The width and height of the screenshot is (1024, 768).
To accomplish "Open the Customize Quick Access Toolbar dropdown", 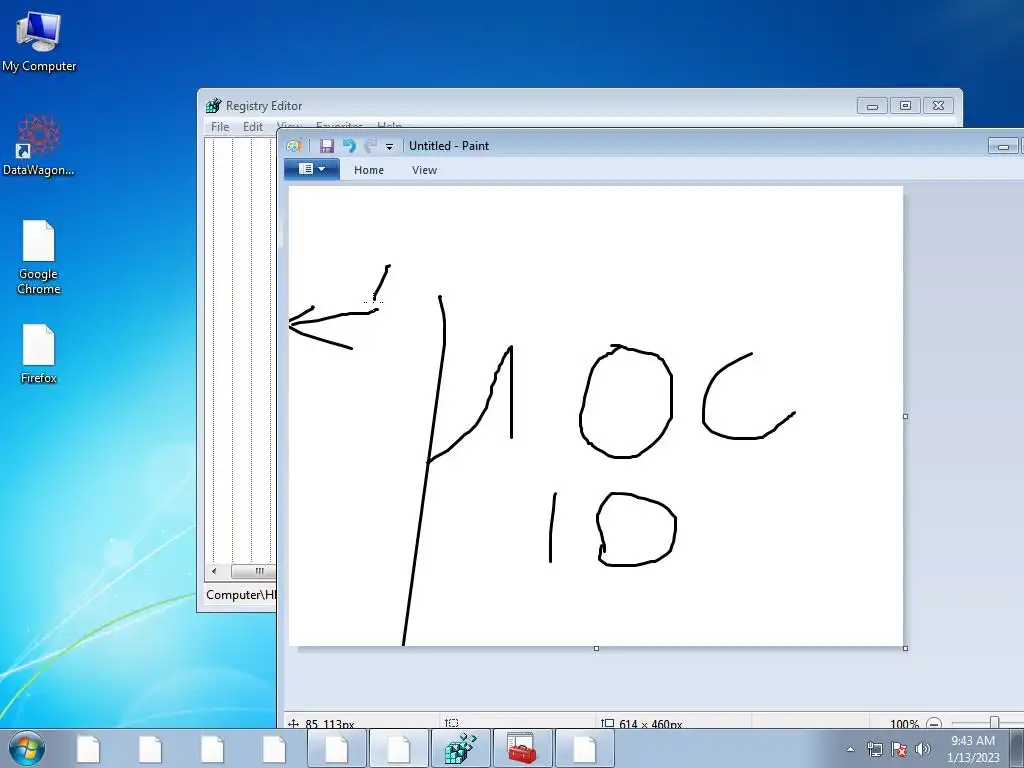I will [x=389, y=147].
